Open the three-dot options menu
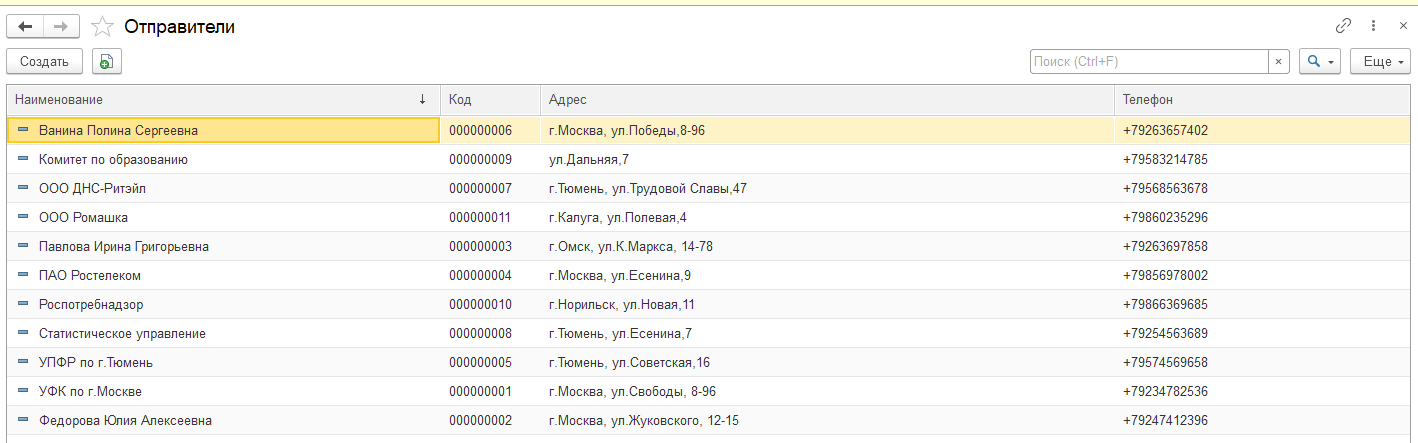This screenshot has height=443, width=1418. 1373,26
